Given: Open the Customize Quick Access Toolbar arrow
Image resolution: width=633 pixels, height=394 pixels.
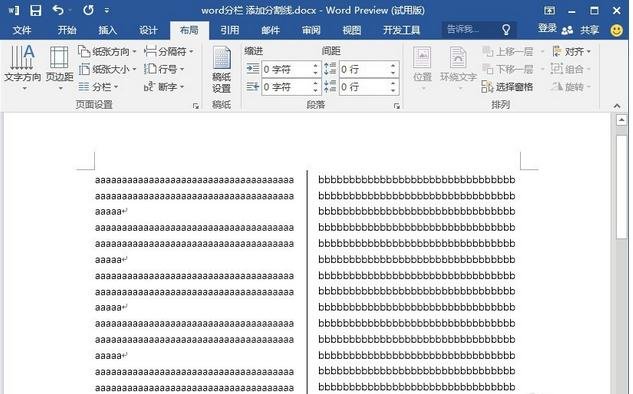Looking at the screenshot, I should point(107,11).
